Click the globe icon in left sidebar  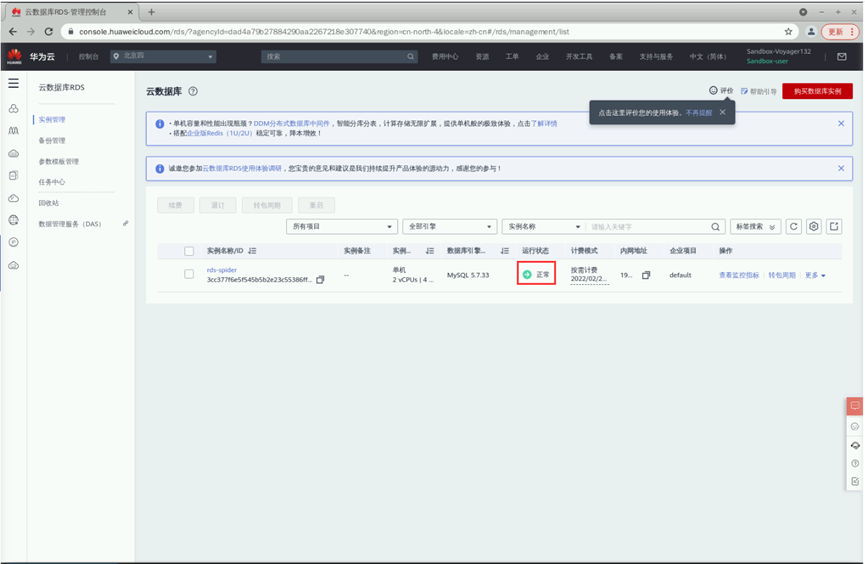pyautogui.click(x=14, y=220)
